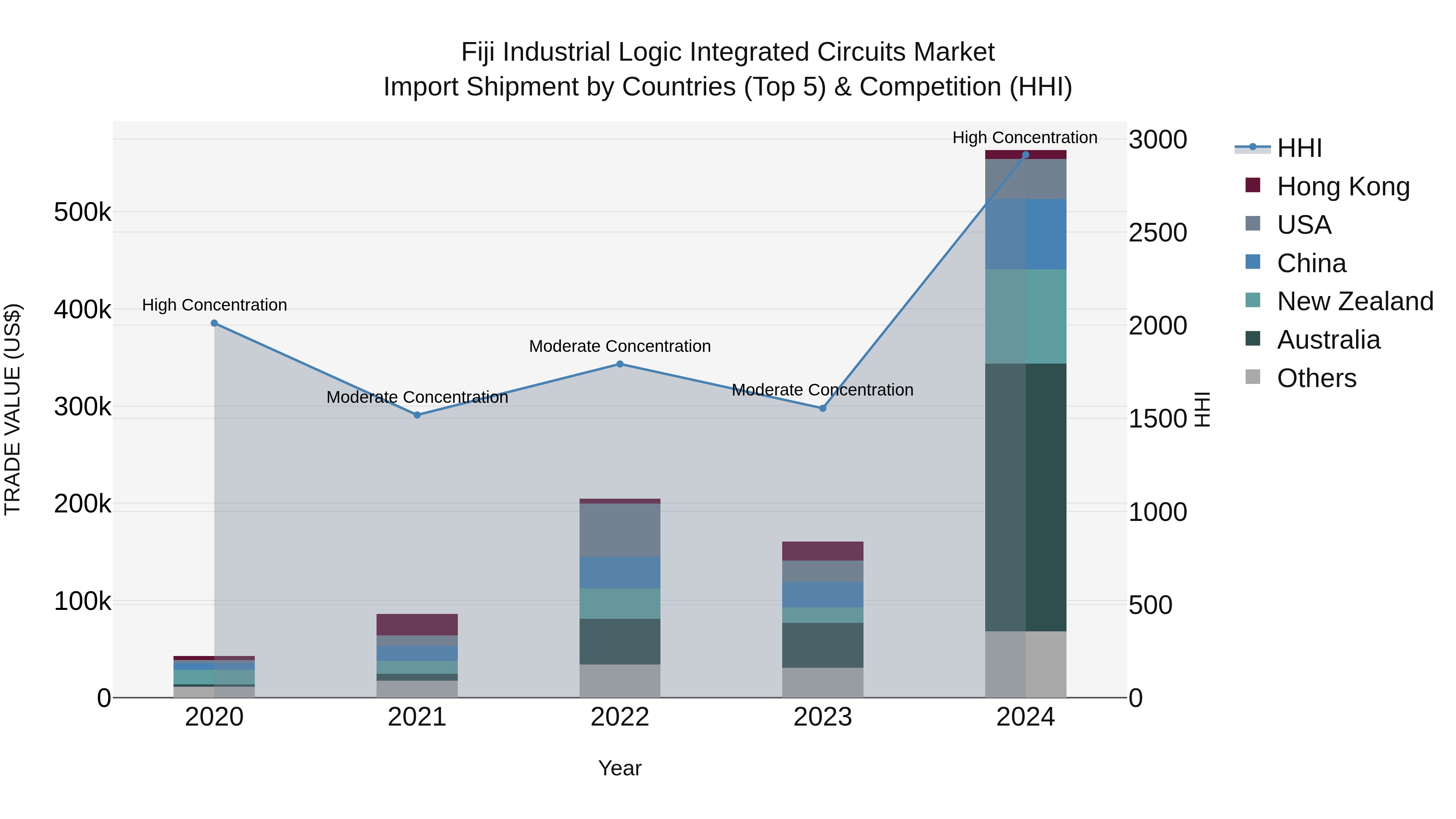The image size is (1456, 819).
Task: Click the Australia segment in 2022 bar
Action: point(620,641)
